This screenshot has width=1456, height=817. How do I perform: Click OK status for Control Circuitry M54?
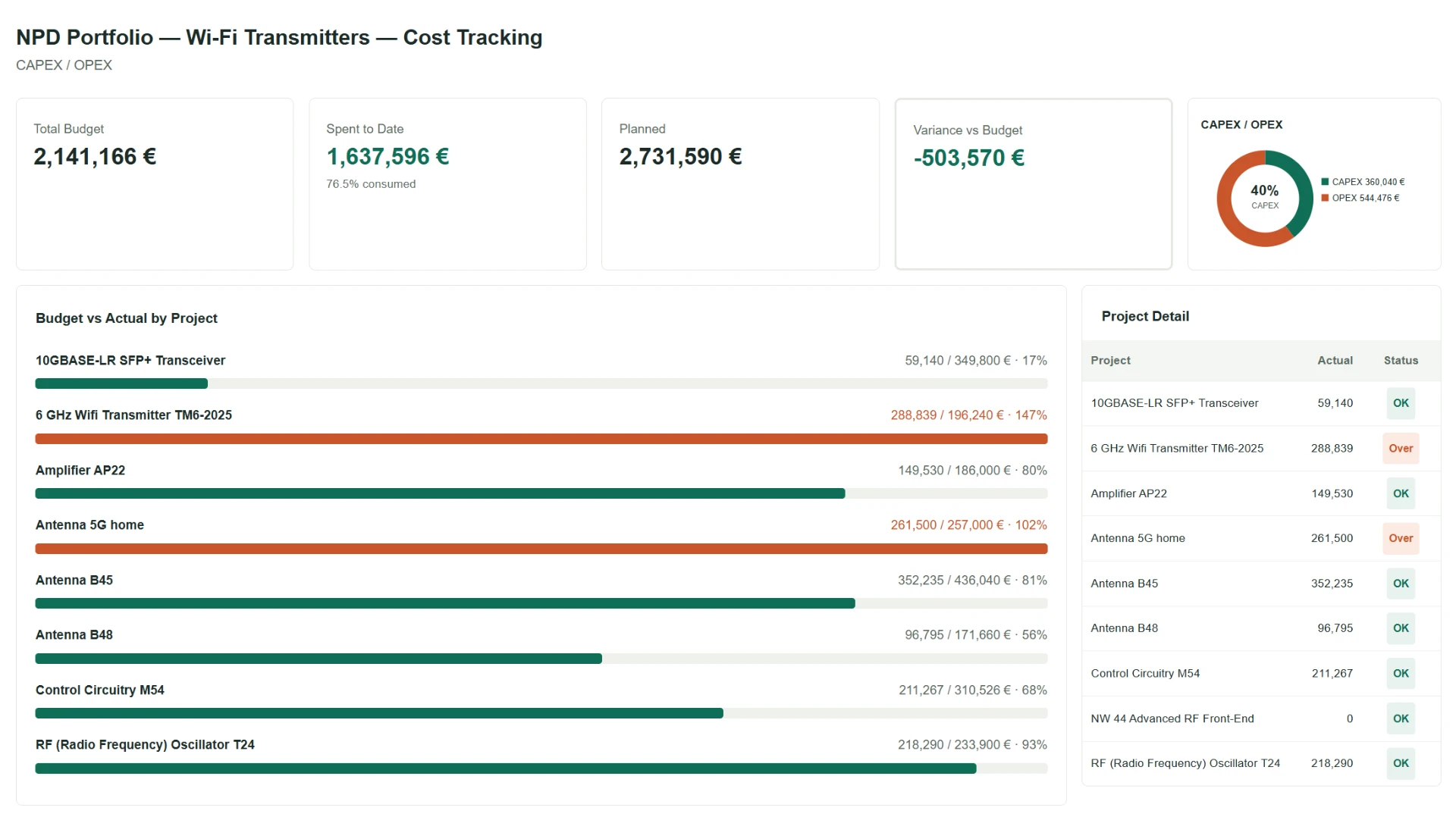tap(1401, 673)
